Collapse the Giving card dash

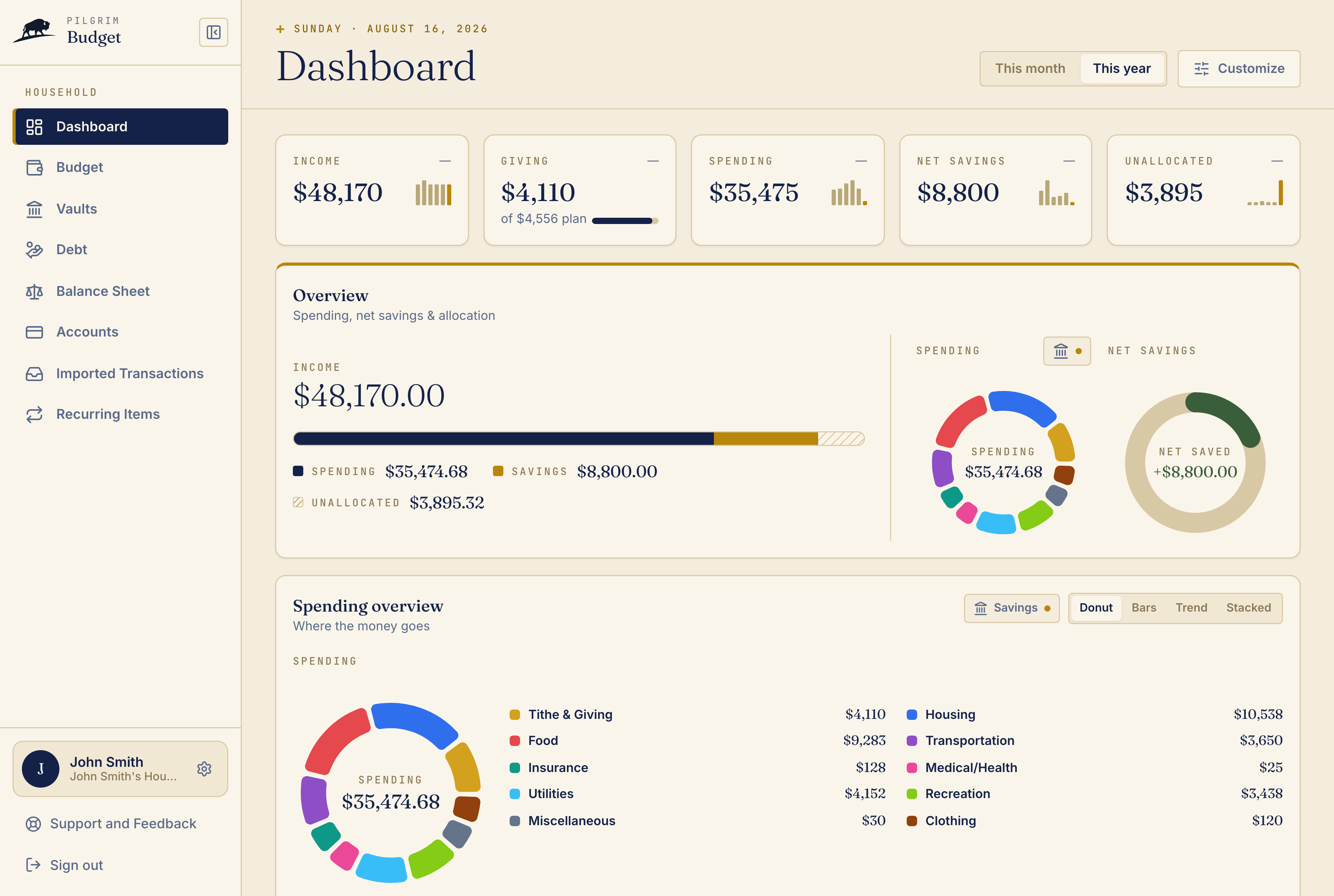(653, 161)
